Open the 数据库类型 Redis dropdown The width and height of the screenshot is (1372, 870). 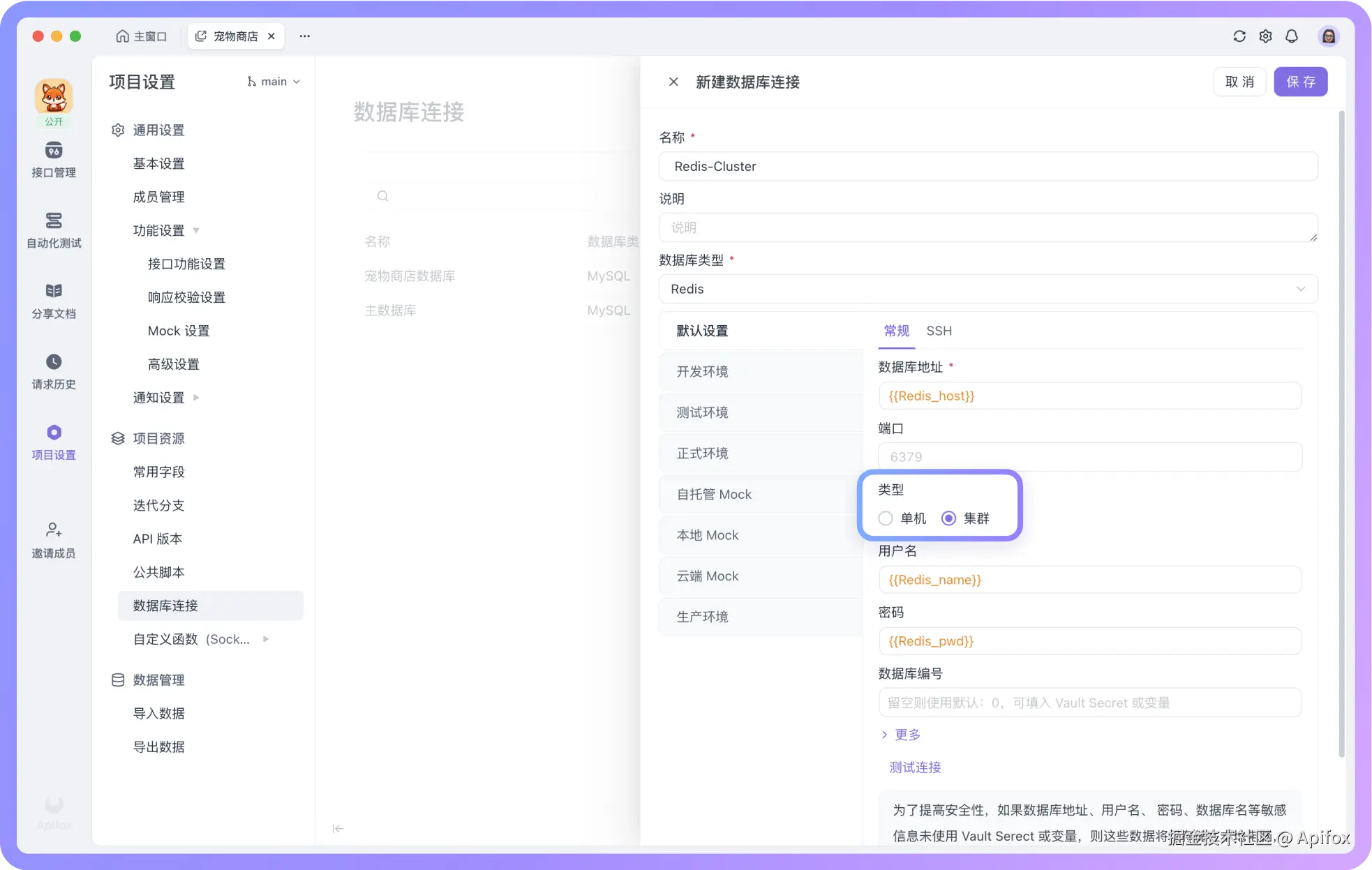pyautogui.click(x=987, y=288)
